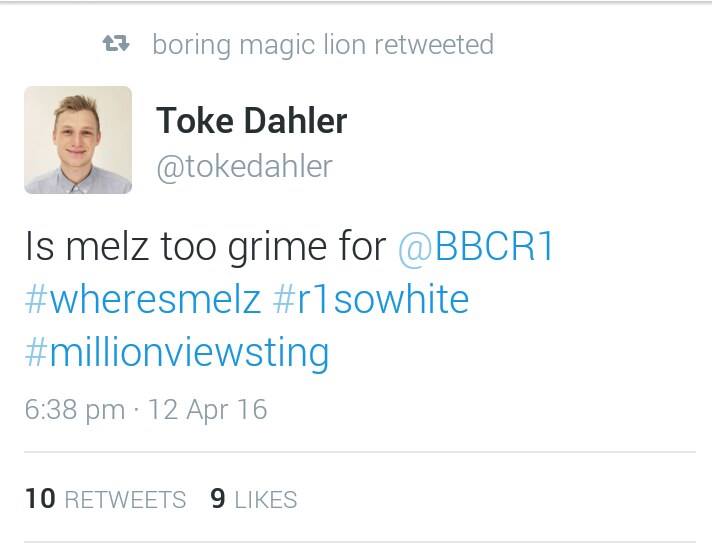Screen dimensions: 712x545
Task: Open the #wheresmelz hashtag
Action: pyautogui.click(x=143, y=299)
